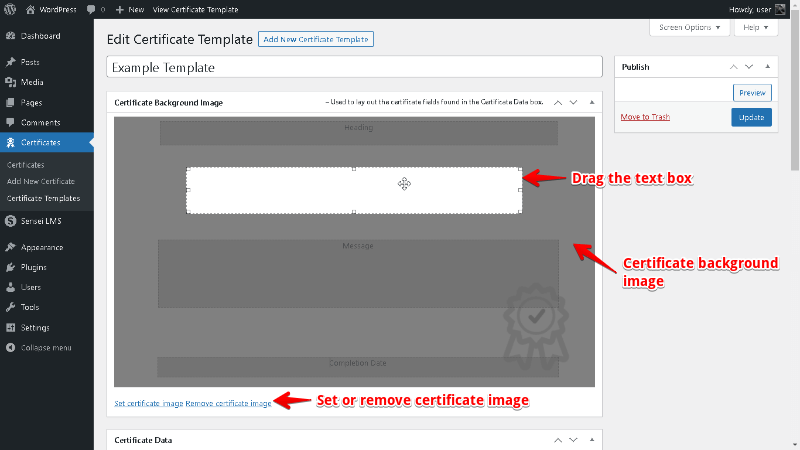Click the Tools wrench icon
Screen dimensions: 800x450
(x=10, y=307)
